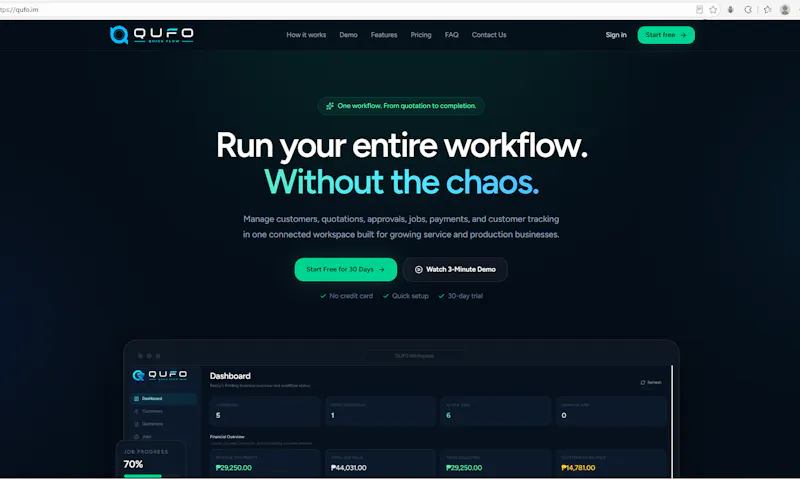Open the extensions icon in browser toolbar
This screenshot has width=800, height=479.
tap(748, 10)
